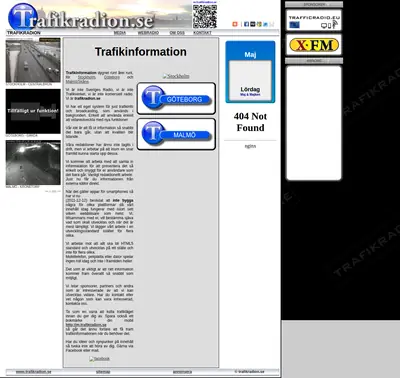Click the www.trafikradion.se footer link
Image resolution: width=400 pixels, height=378 pixels.
(34, 372)
